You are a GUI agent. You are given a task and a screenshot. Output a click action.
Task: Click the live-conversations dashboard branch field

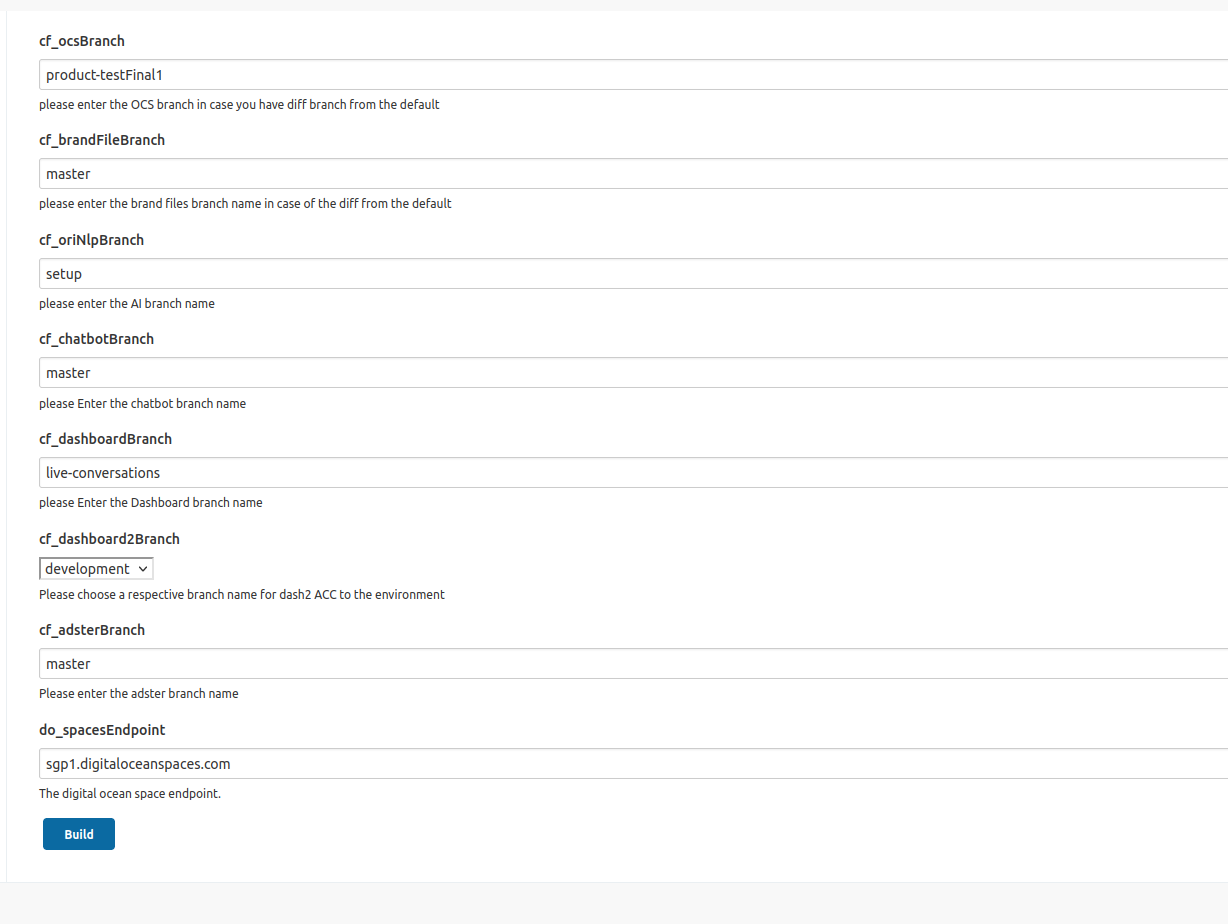632,473
